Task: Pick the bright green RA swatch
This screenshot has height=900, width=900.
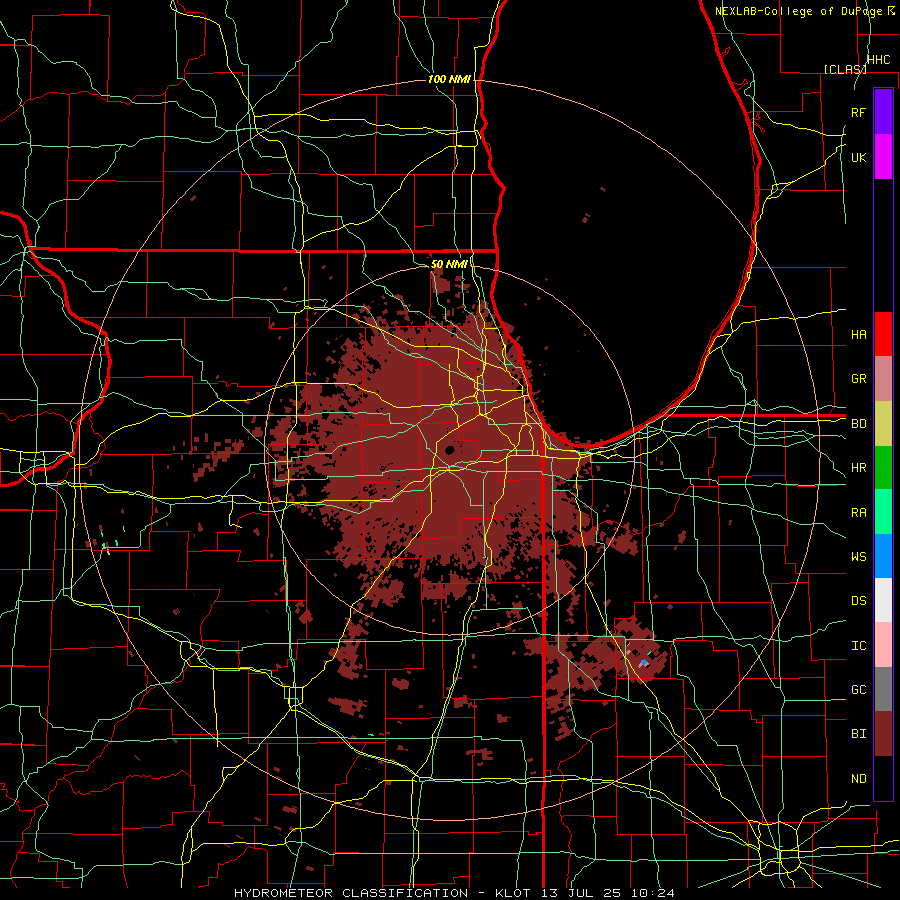Action: (x=883, y=512)
